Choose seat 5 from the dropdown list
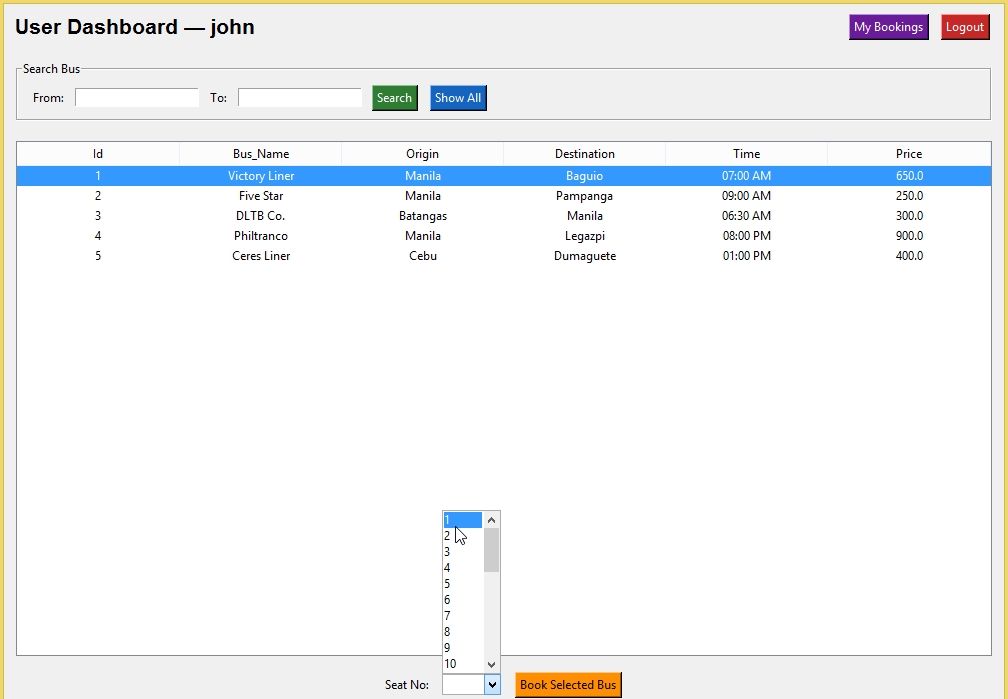 tap(462, 584)
